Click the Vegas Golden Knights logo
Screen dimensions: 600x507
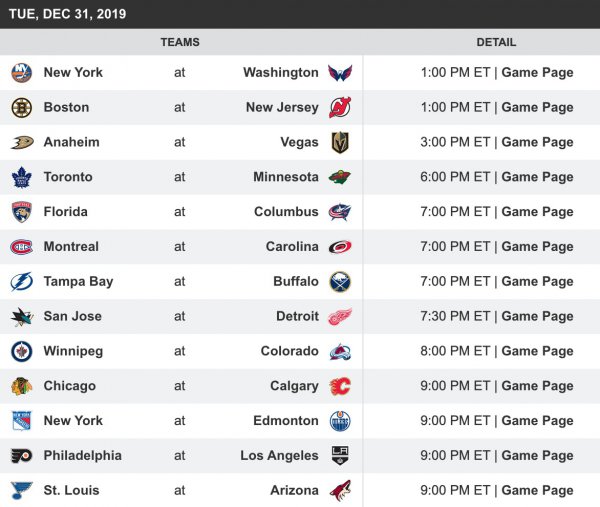pos(340,143)
